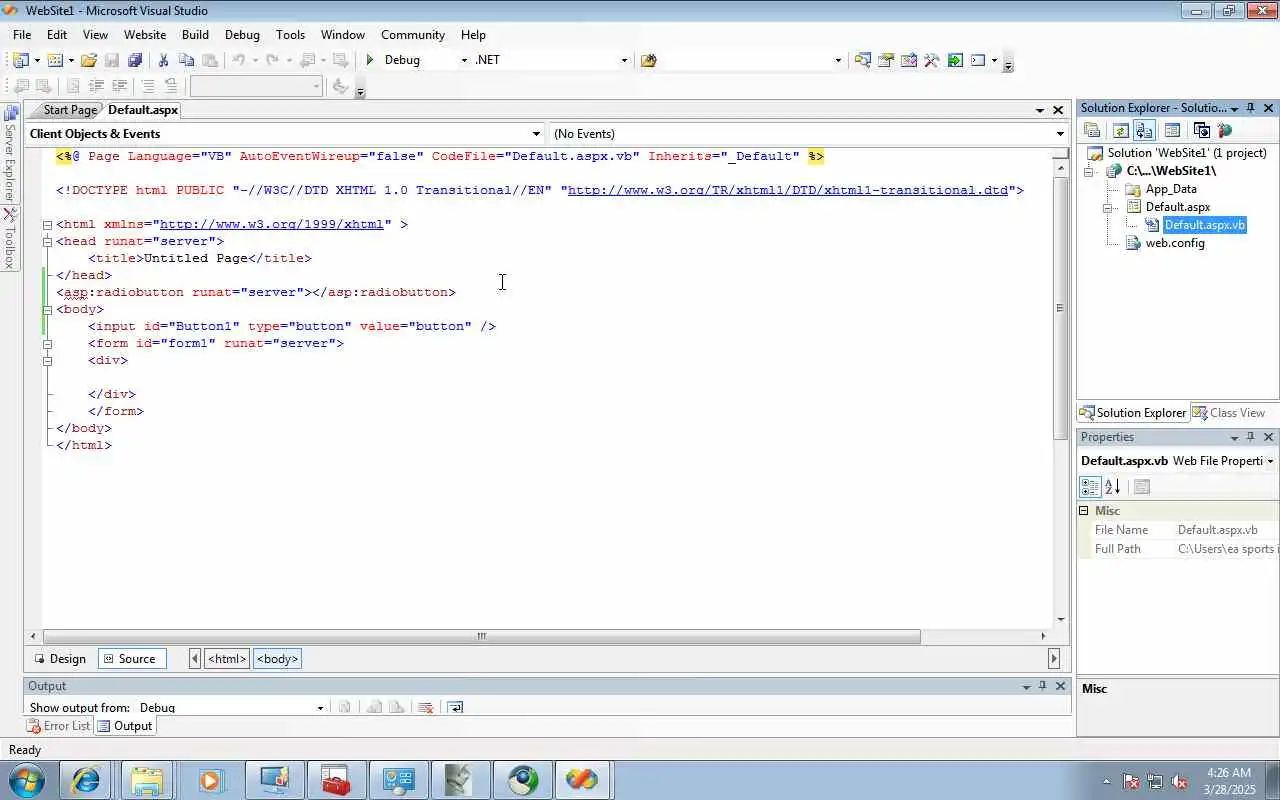The width and height of the screenshot is (1280, 800).
Task: Click Solution Explorer Properties icon
Action: (x=1092, y=130)
